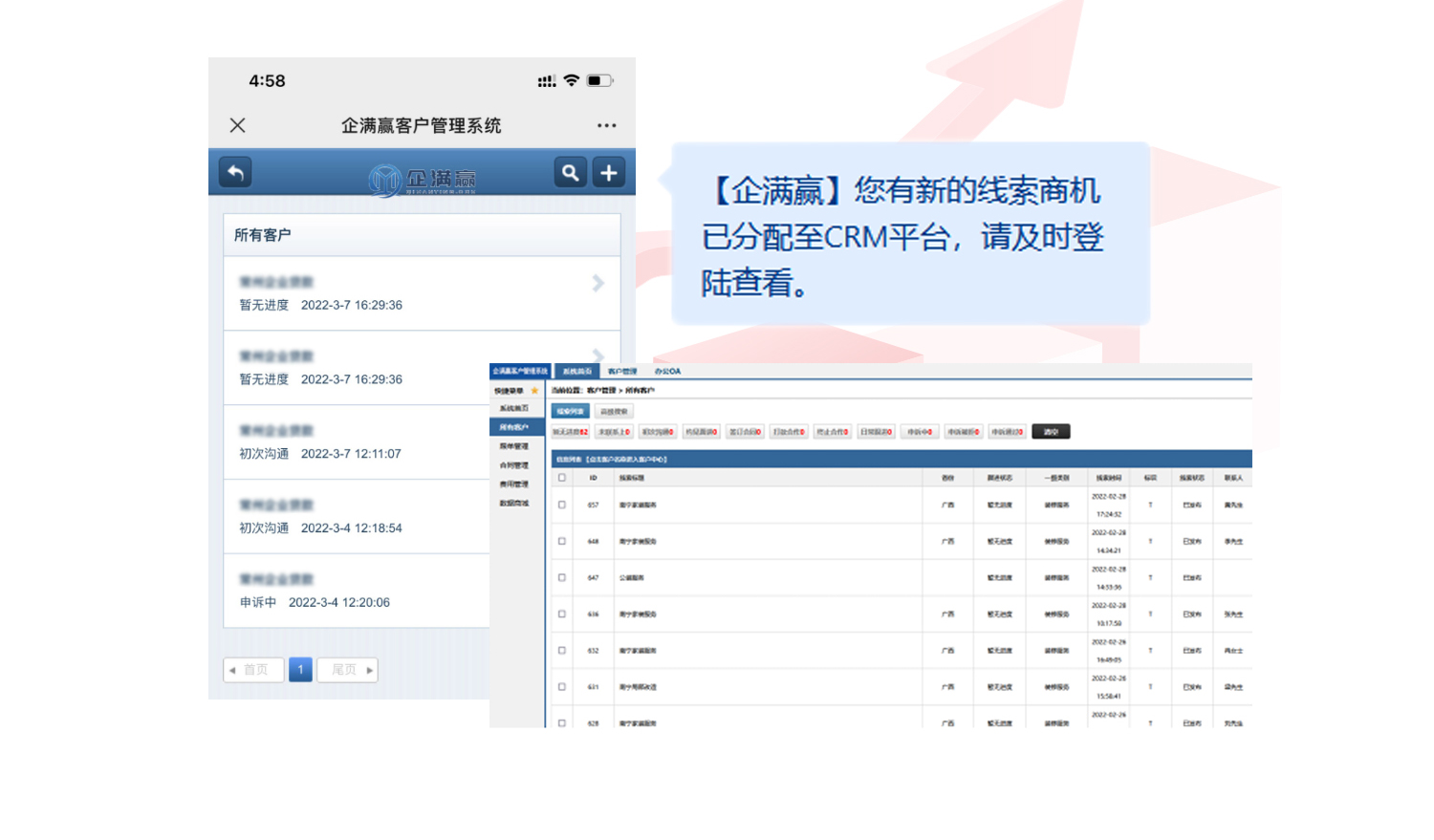This screenshot has height=840, width=1434.
Task: Tap the 企满赢 logo in the mobile header
Action: point(421,175)
